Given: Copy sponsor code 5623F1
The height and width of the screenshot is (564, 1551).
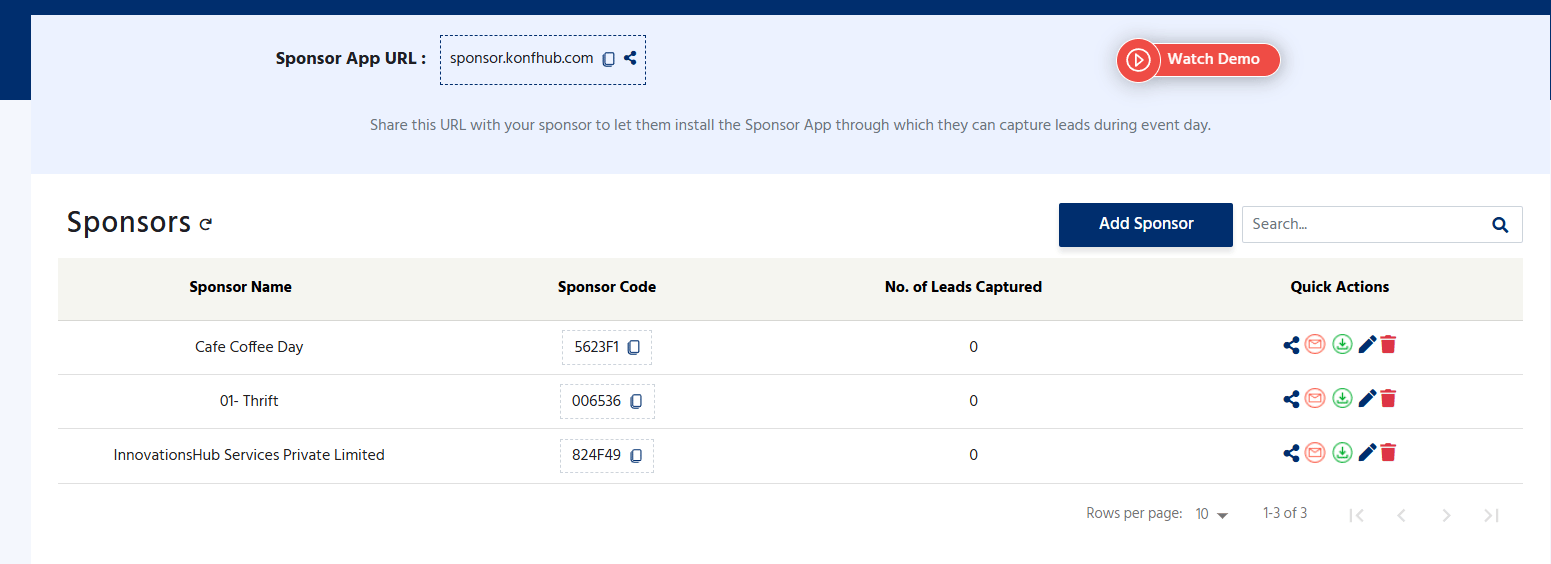Looking at the screenshot, I should [633, 348].
